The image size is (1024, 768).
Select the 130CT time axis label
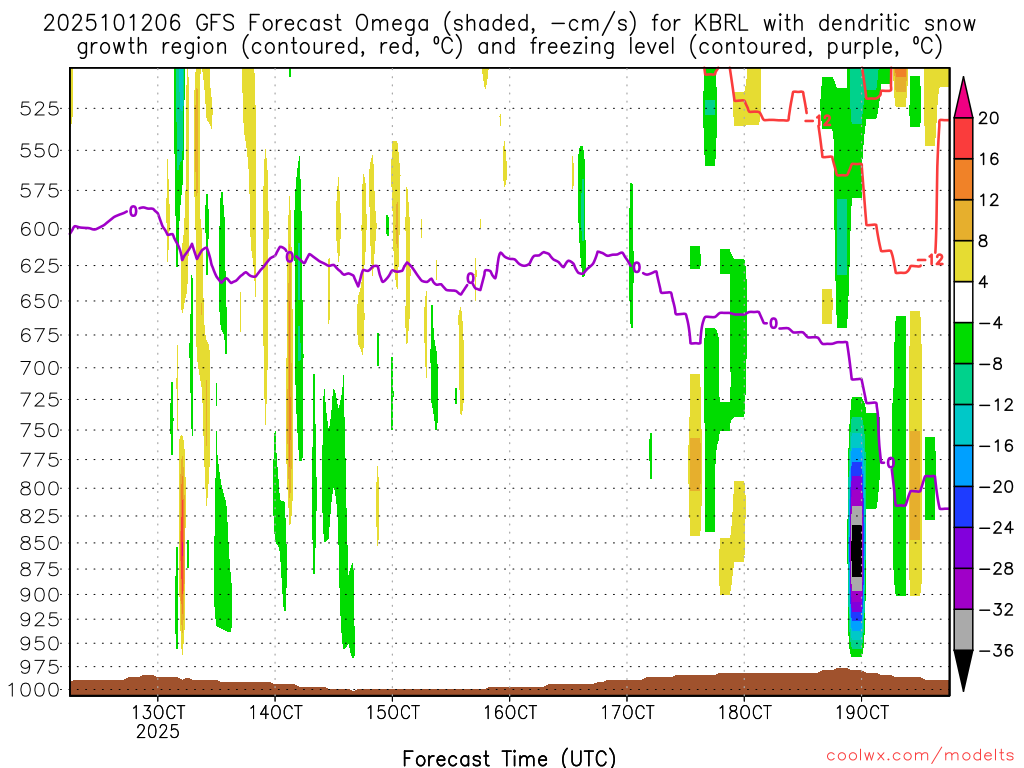(157, 712)
